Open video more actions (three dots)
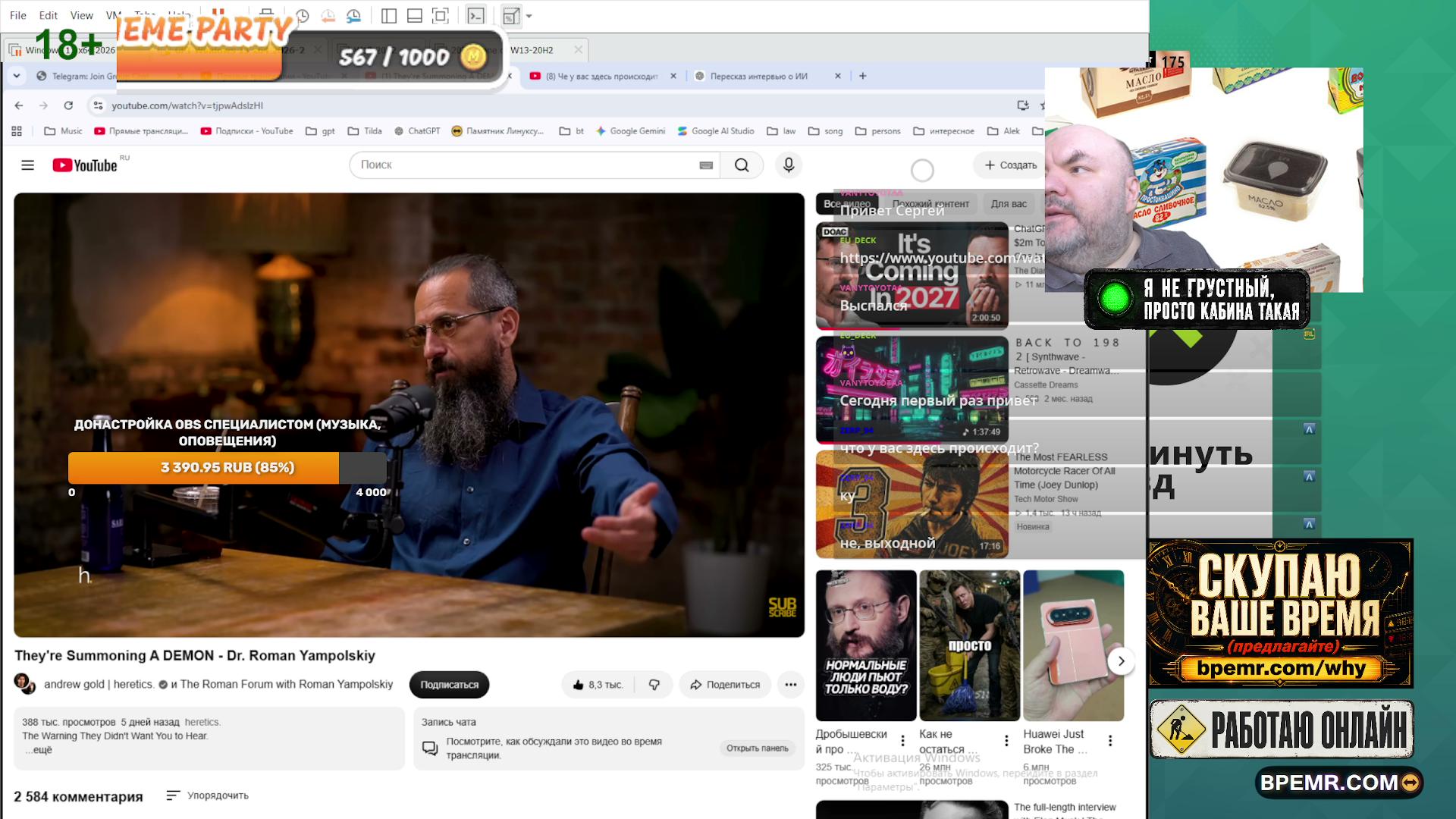Screen dimensions: 1456x819 click(x=791, y=685)
